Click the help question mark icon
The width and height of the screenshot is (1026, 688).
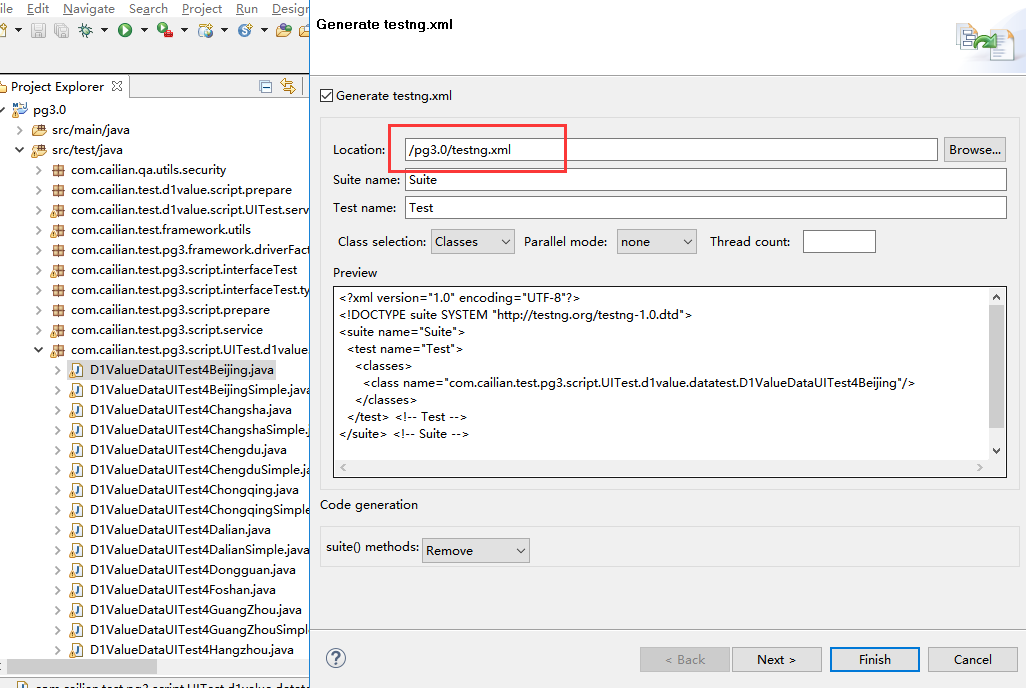click(336, 658)
